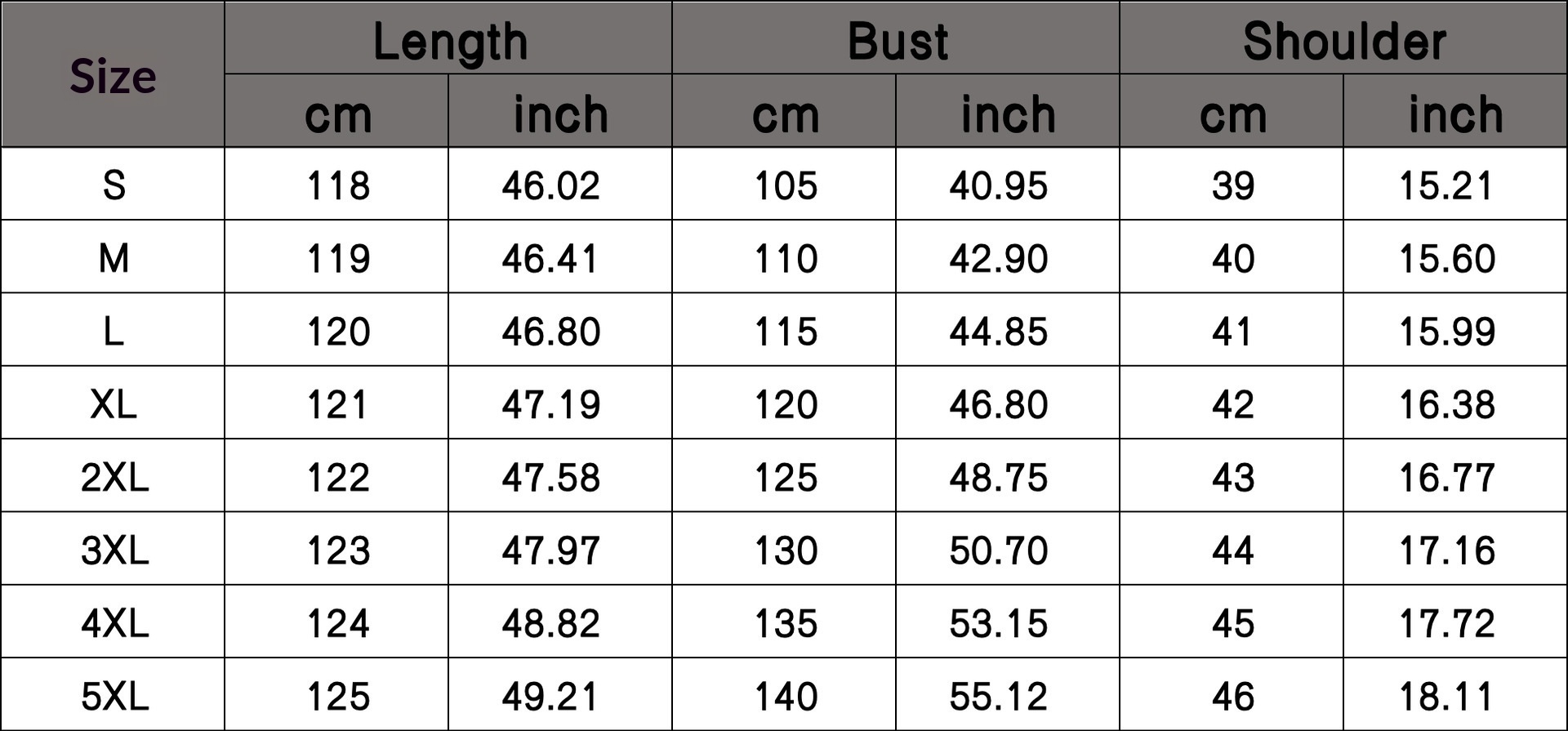
Task: Select the 105 bust cm cell
Action: 785,185
